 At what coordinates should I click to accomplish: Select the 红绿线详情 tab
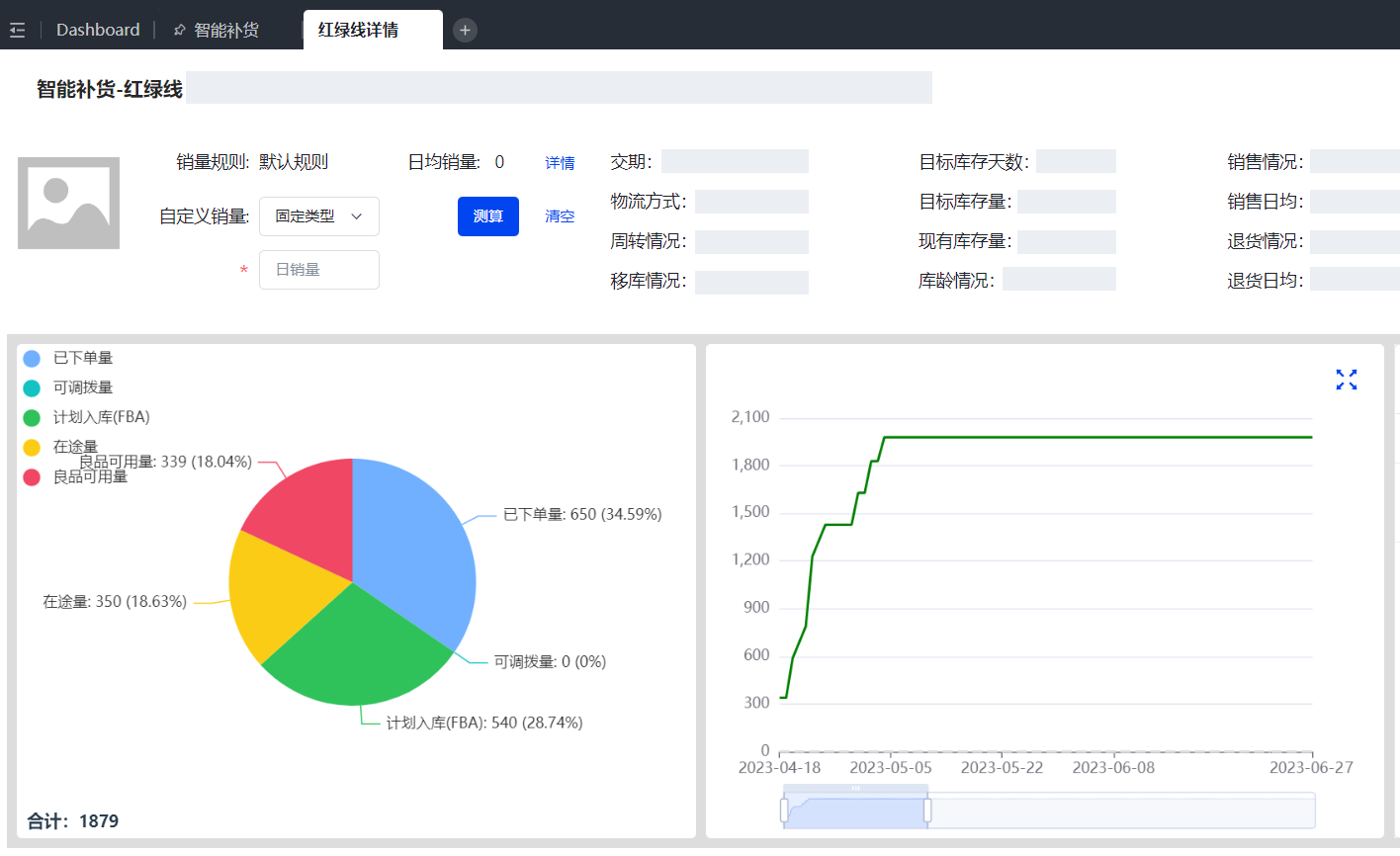[358, 30]
